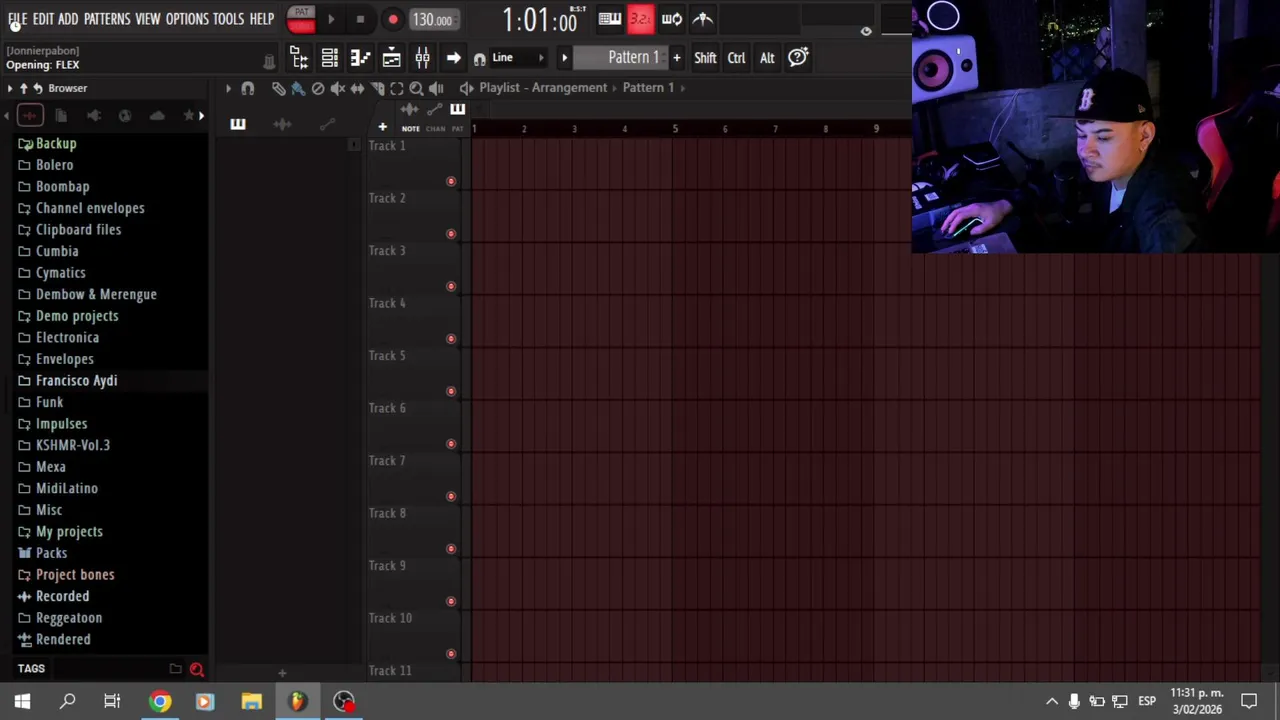Image resolution: width=1280 pixels, height=720 pixels.
Task: Start playback with the Play button
Action: tap(331, 19)
